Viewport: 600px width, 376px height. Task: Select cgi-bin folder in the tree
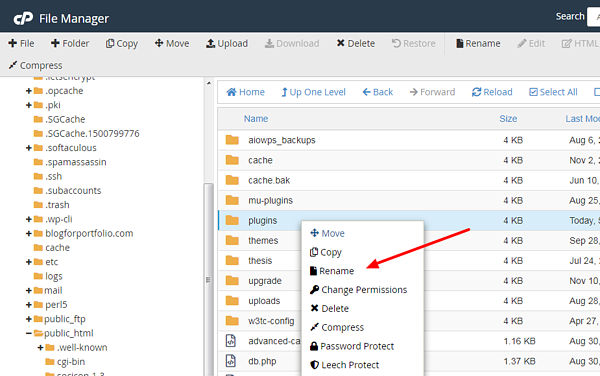click(65, 362)
